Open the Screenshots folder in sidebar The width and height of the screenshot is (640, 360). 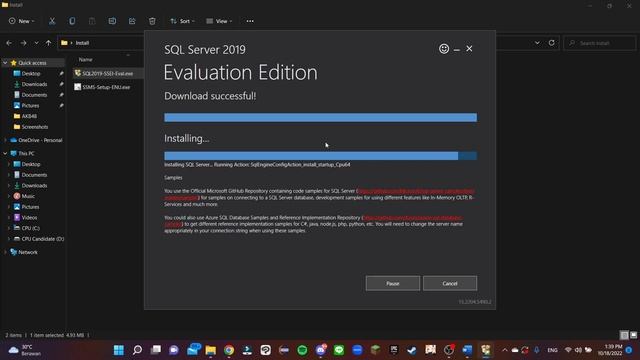[x=35, y=127]
